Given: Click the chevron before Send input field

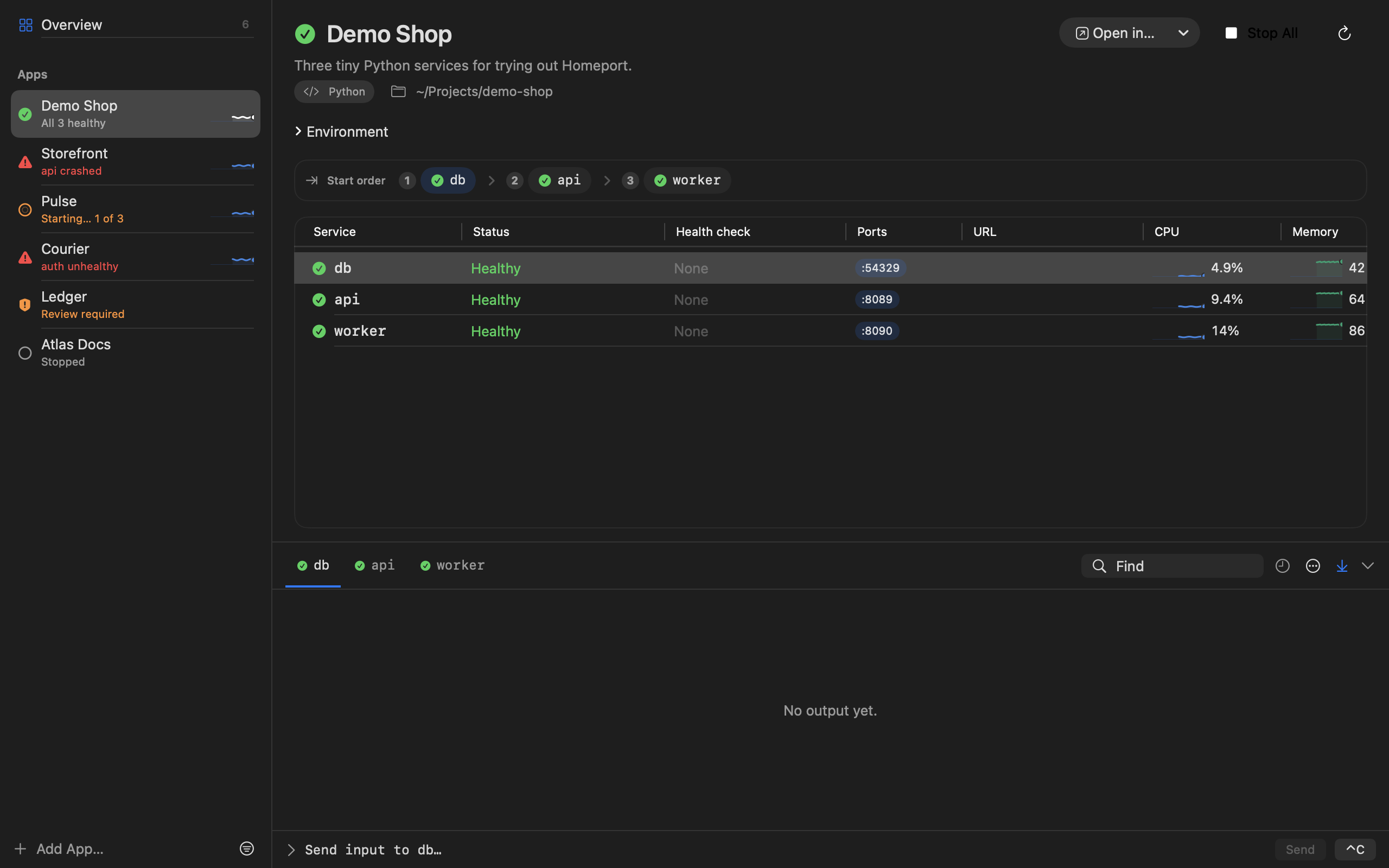Looking at the screenshot, I should pos(291,850).
